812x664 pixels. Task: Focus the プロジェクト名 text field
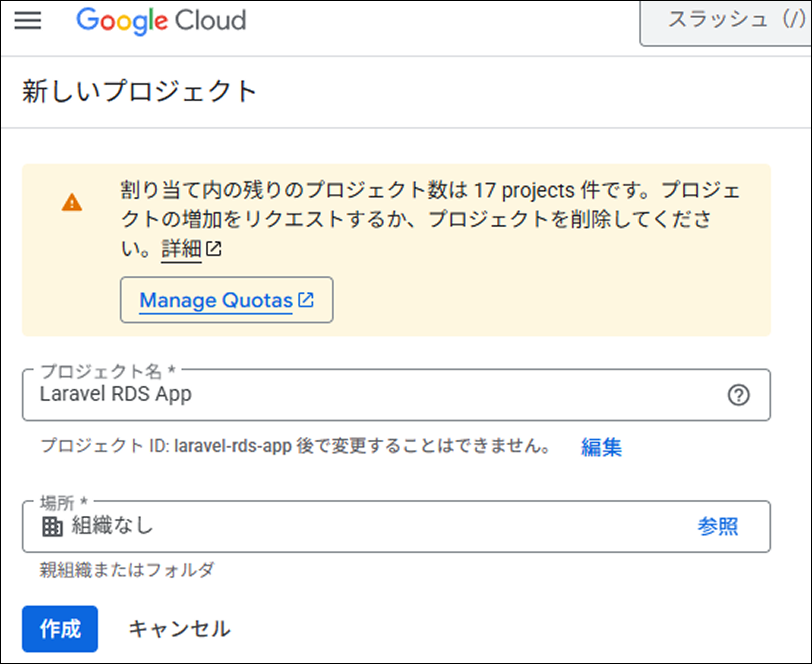coord(370,395)
